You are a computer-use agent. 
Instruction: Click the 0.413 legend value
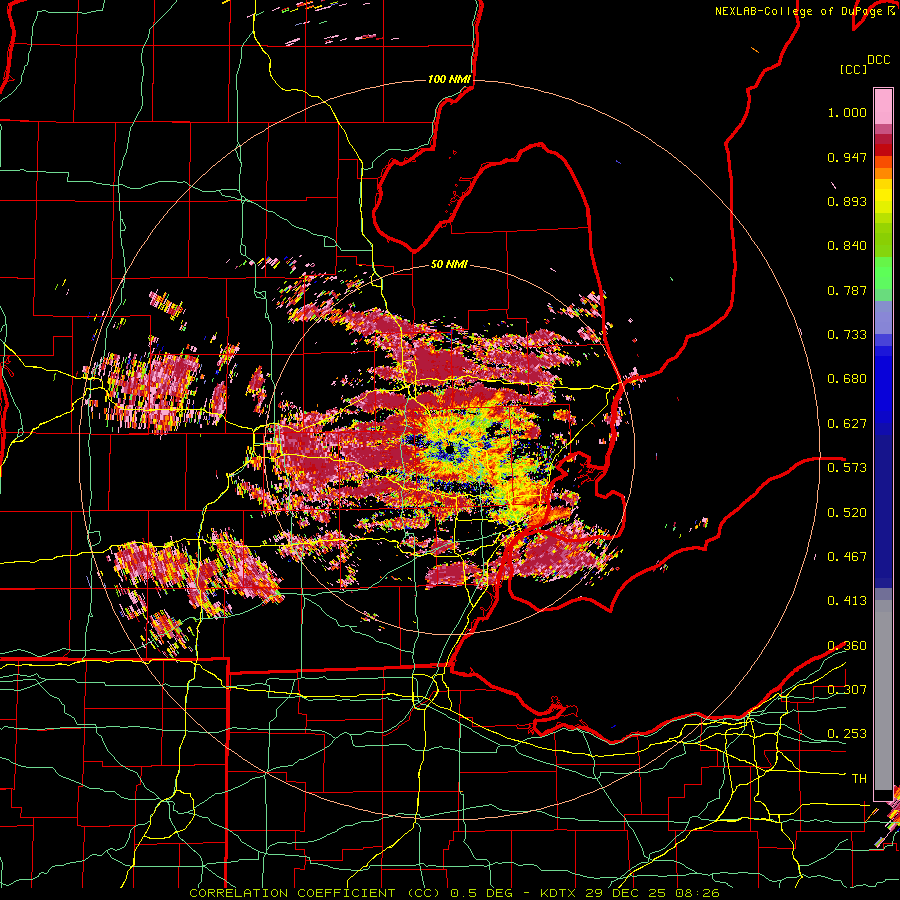847,601
